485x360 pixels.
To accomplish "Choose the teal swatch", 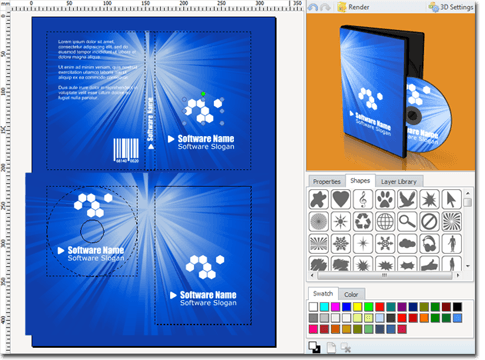I will click(391, 307).
